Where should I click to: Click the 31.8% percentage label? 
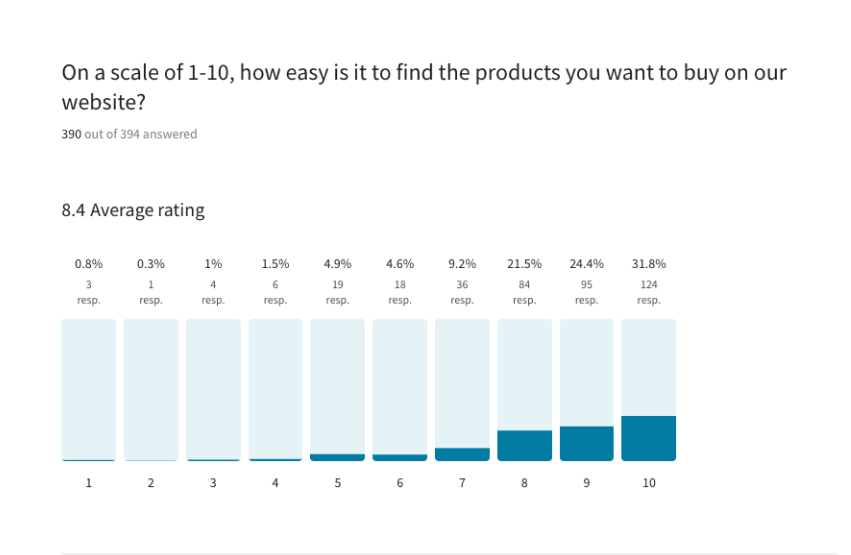[x=648, y=264]
